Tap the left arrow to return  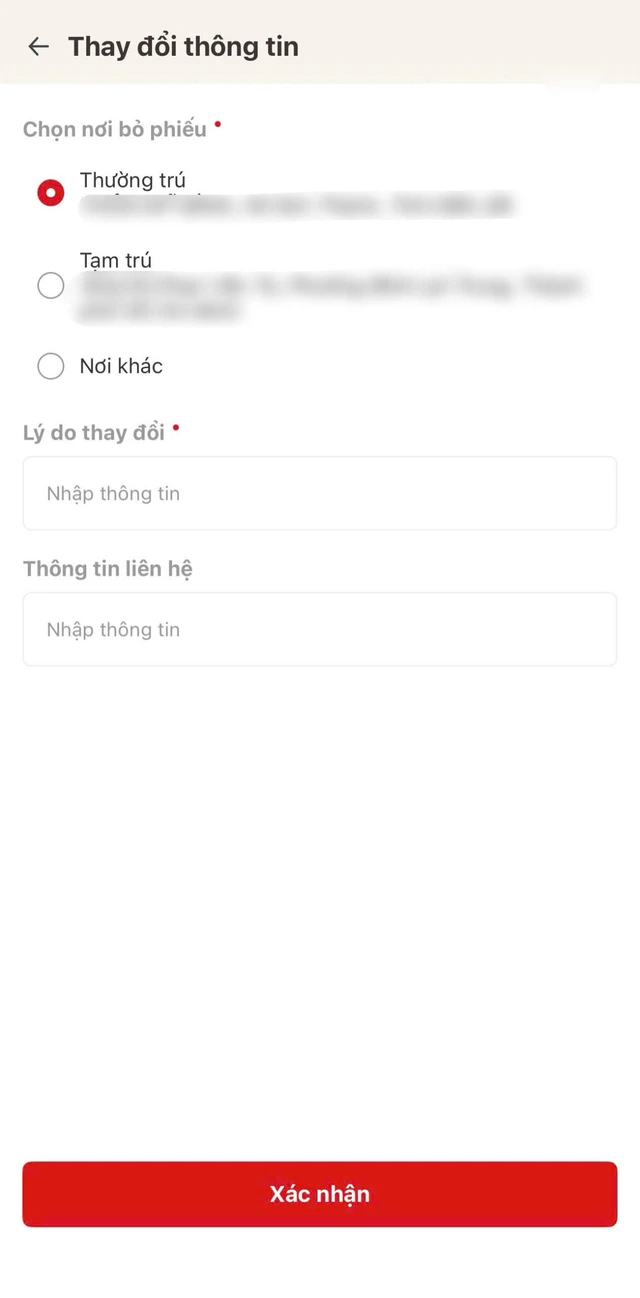coord(38,46)
